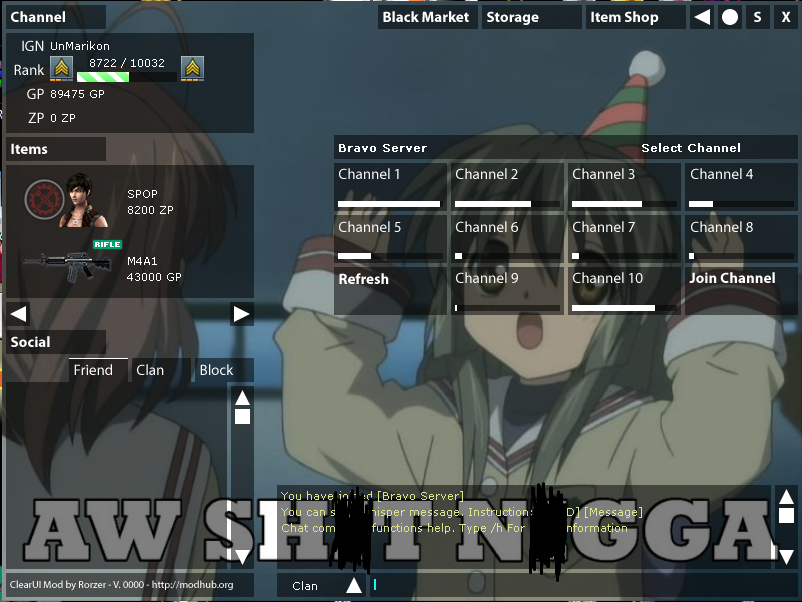Open the Item Shop
The image size is (802, 602).
625,17
